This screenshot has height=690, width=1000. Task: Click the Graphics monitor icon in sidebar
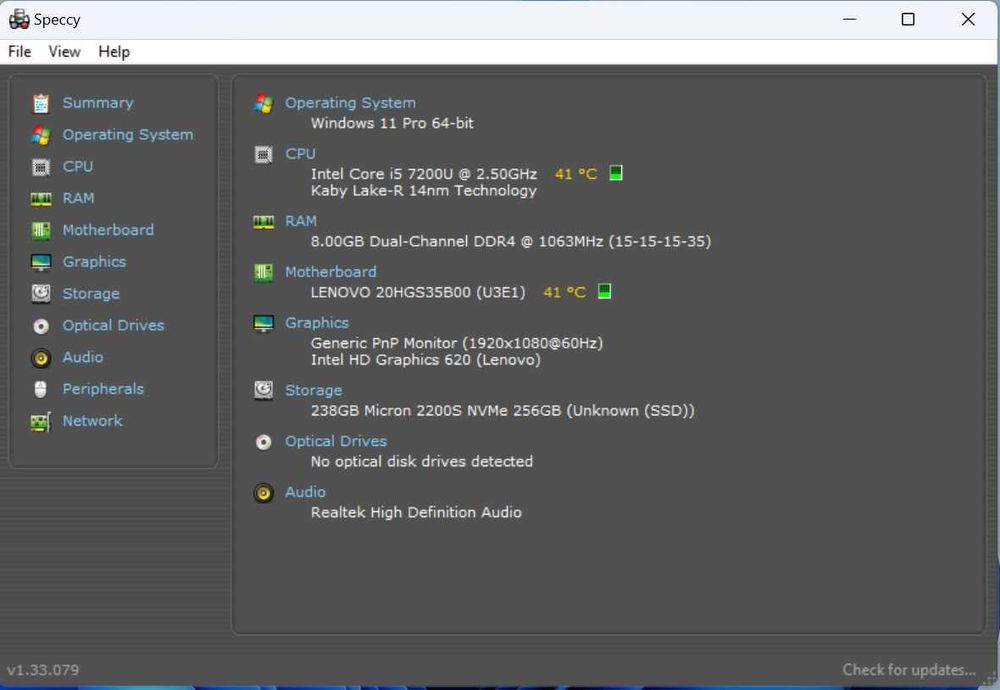41,262
